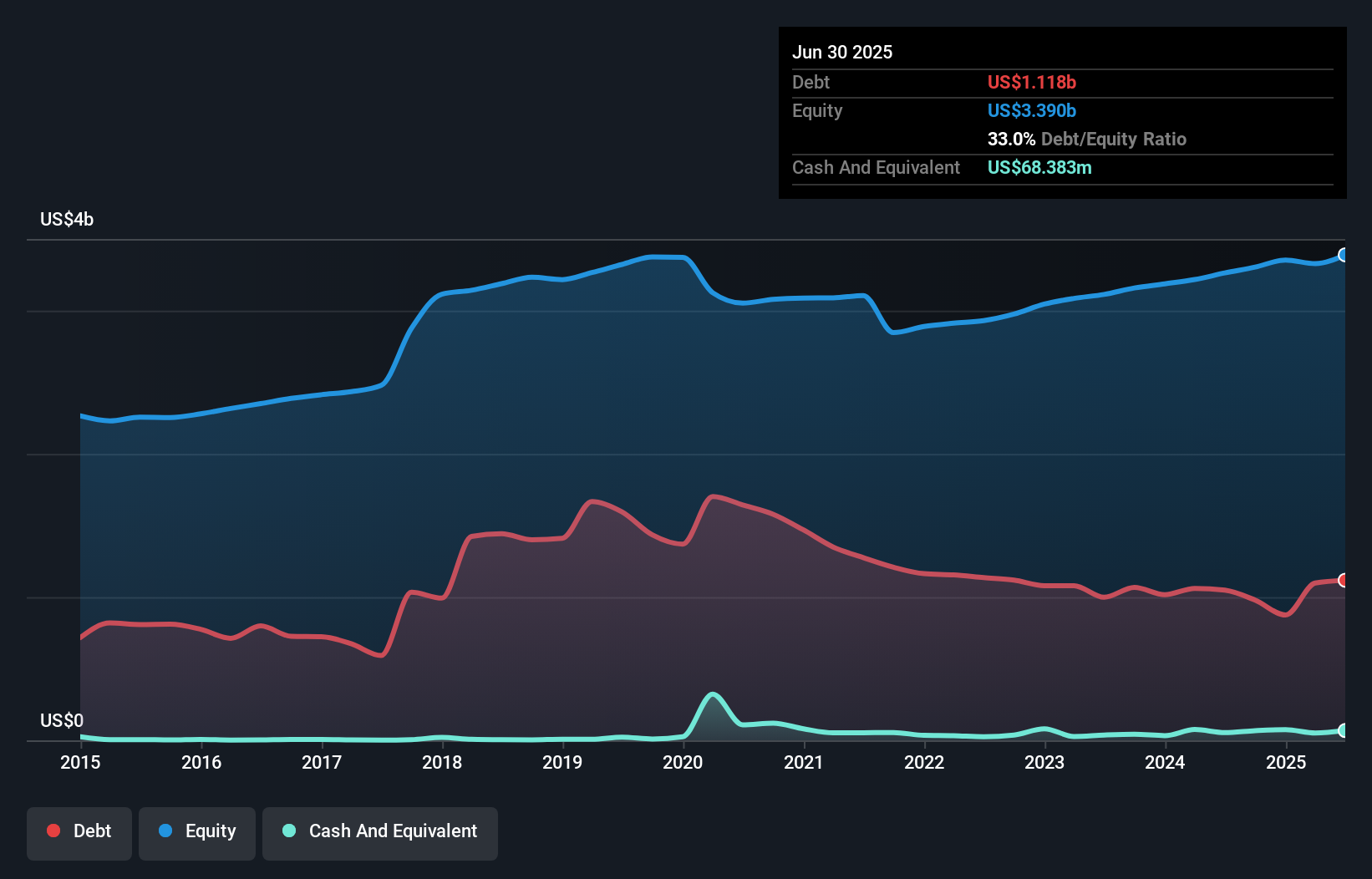Image resolution: width=1372 pixels, height=879 pixels.
Task: Click the blue Equity value US$3.390b in tooltip
Action: click(x=1031, y=110)
